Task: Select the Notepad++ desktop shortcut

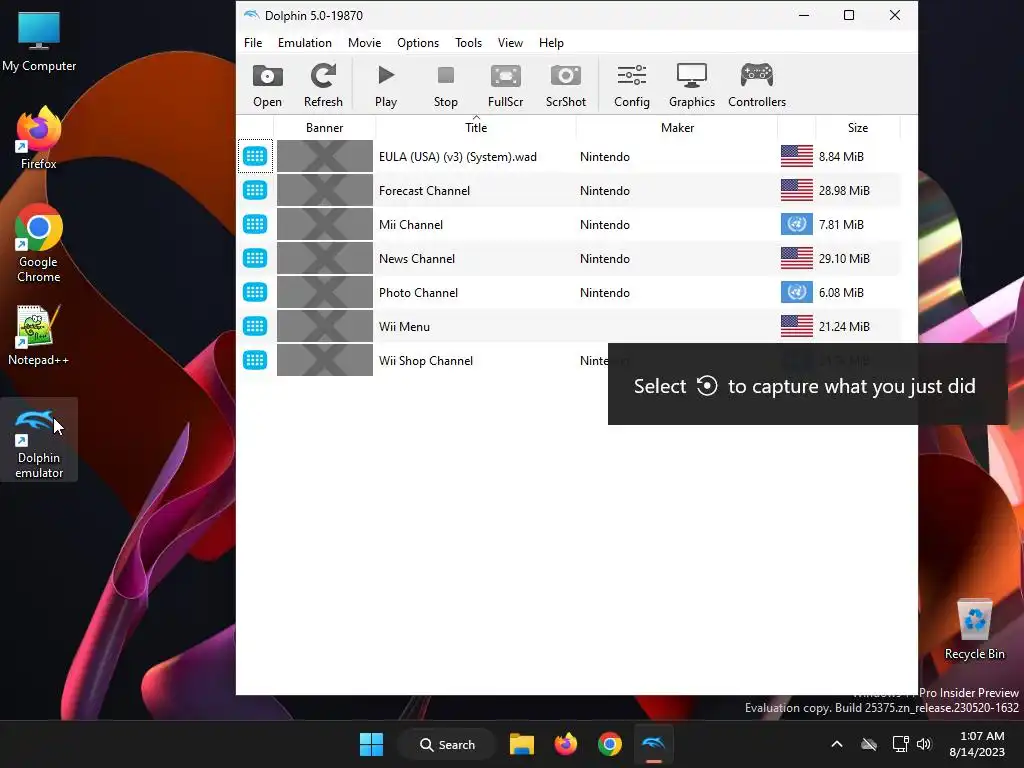Action: (x=39, y=334)
